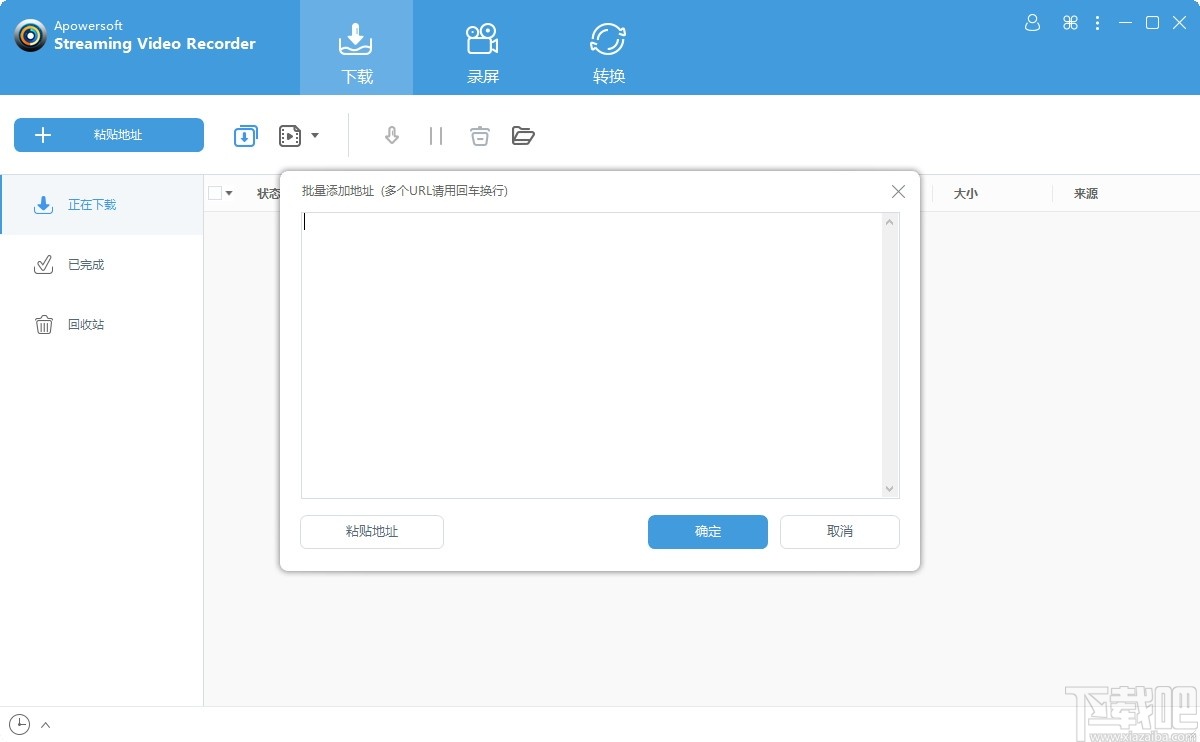The image size is (1200, 742).
Task: Open the filter dropdown next to select-all checkbox
Action: coord(230,193)
